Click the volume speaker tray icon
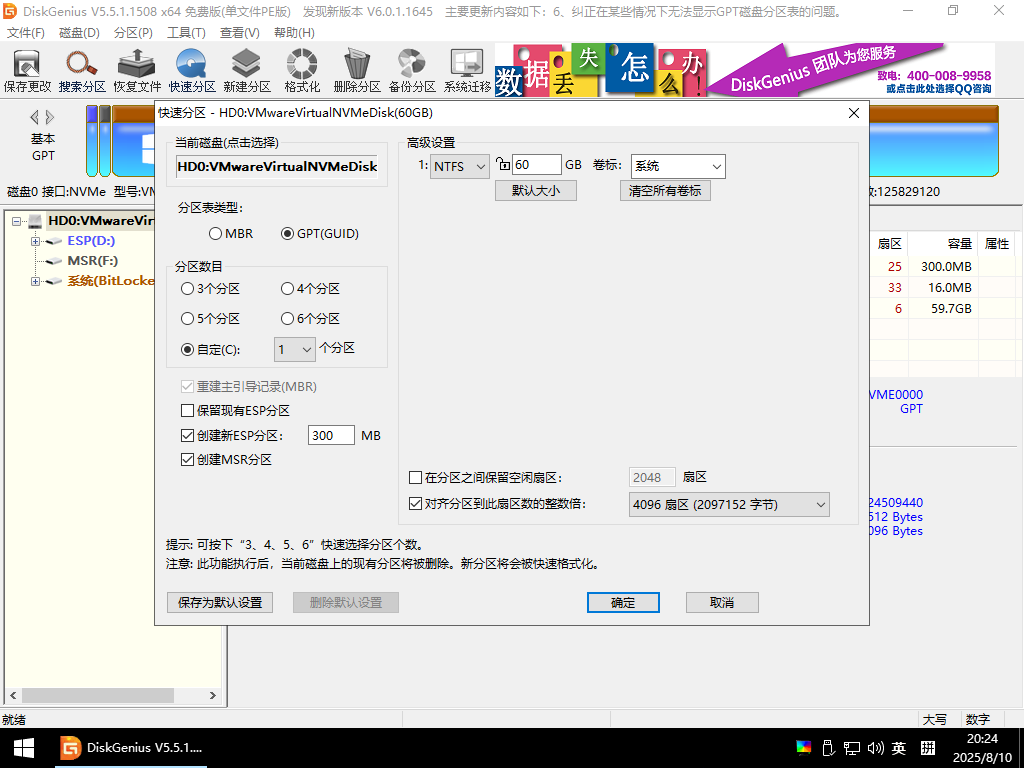 click(x=875, y=748)
